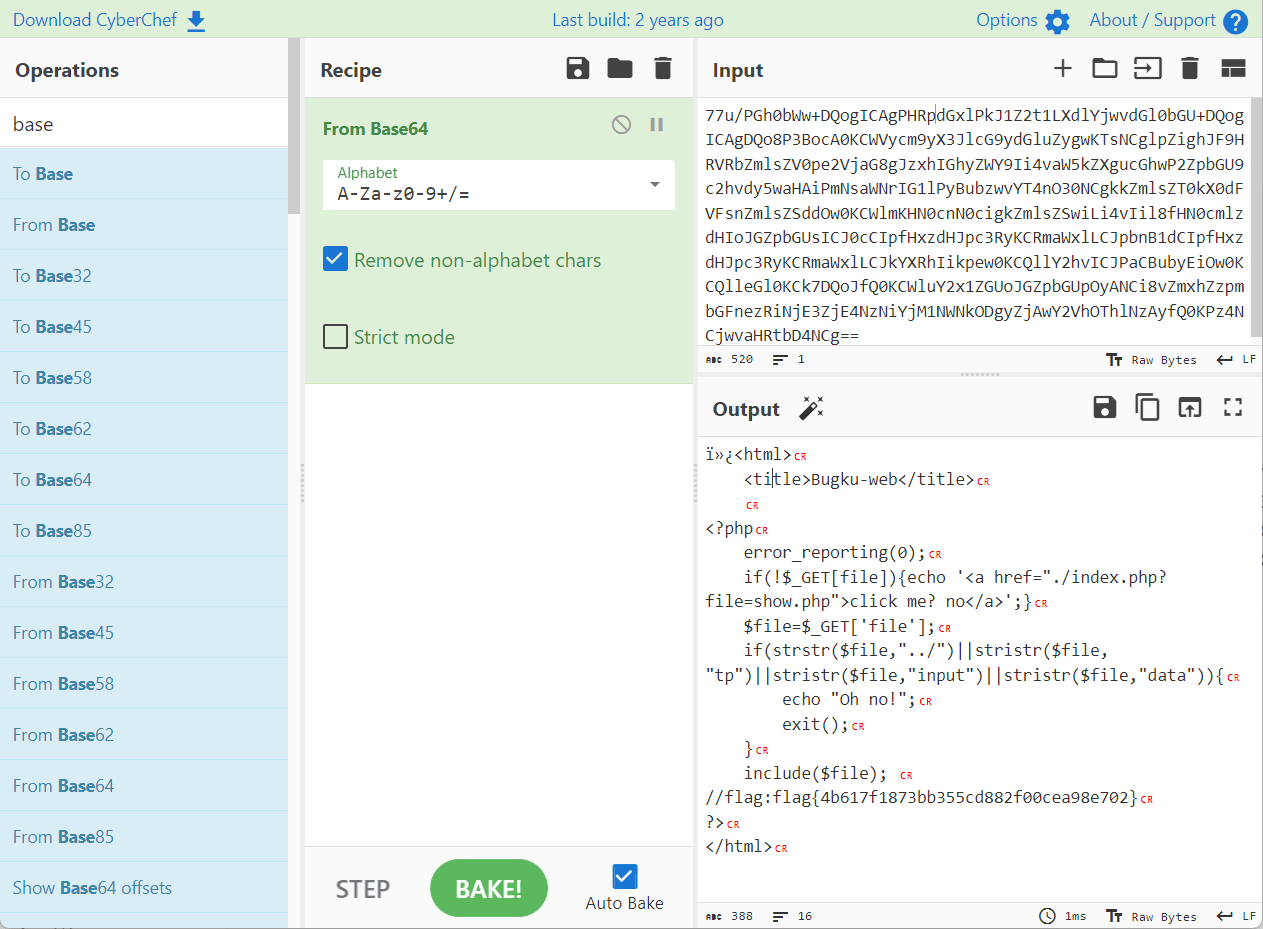Disable the From Base64 operation

pyautogui.click(x=621, y=125)
